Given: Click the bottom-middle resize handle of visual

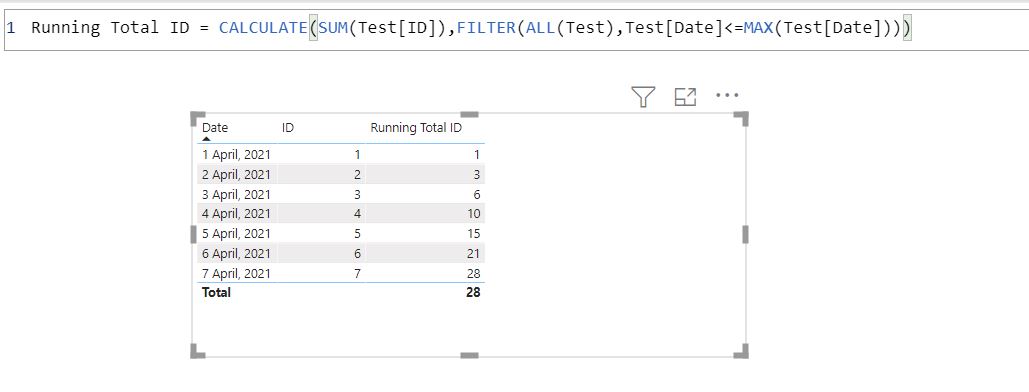Looking at the screenshot, I should (469, 355).
